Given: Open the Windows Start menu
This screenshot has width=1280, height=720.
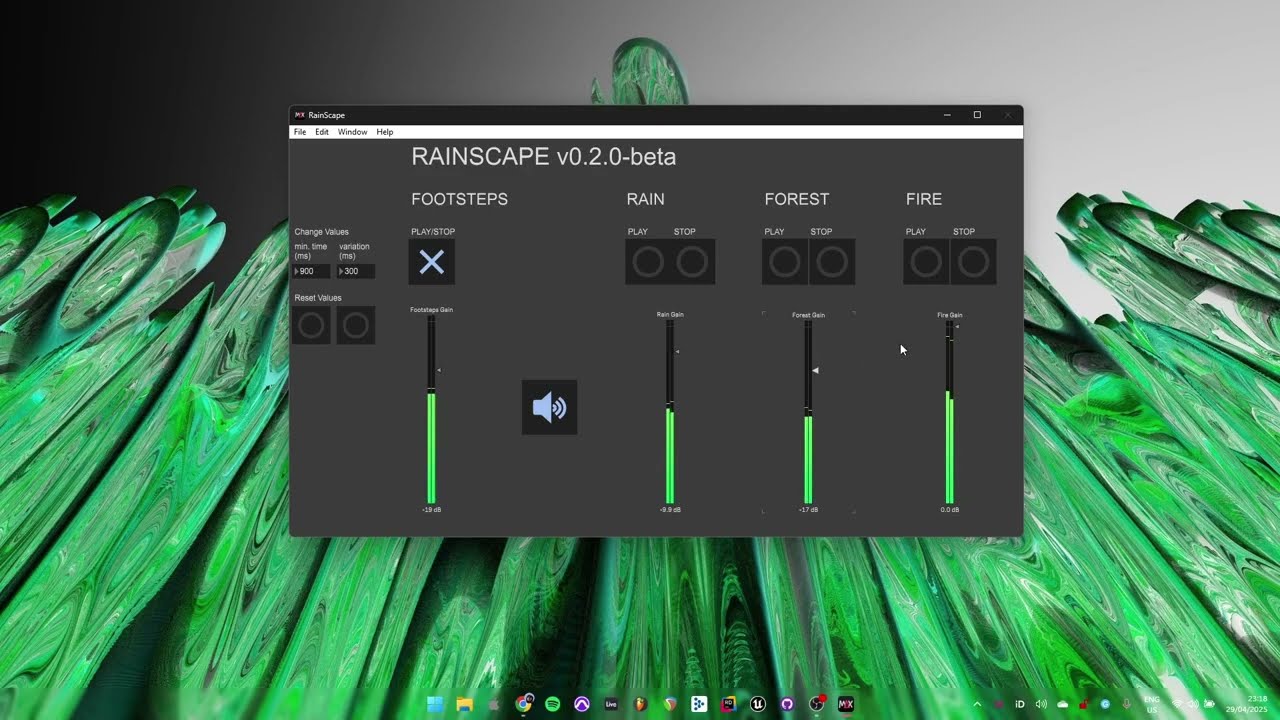Looking at the screenshot, I should coord(435,704).
